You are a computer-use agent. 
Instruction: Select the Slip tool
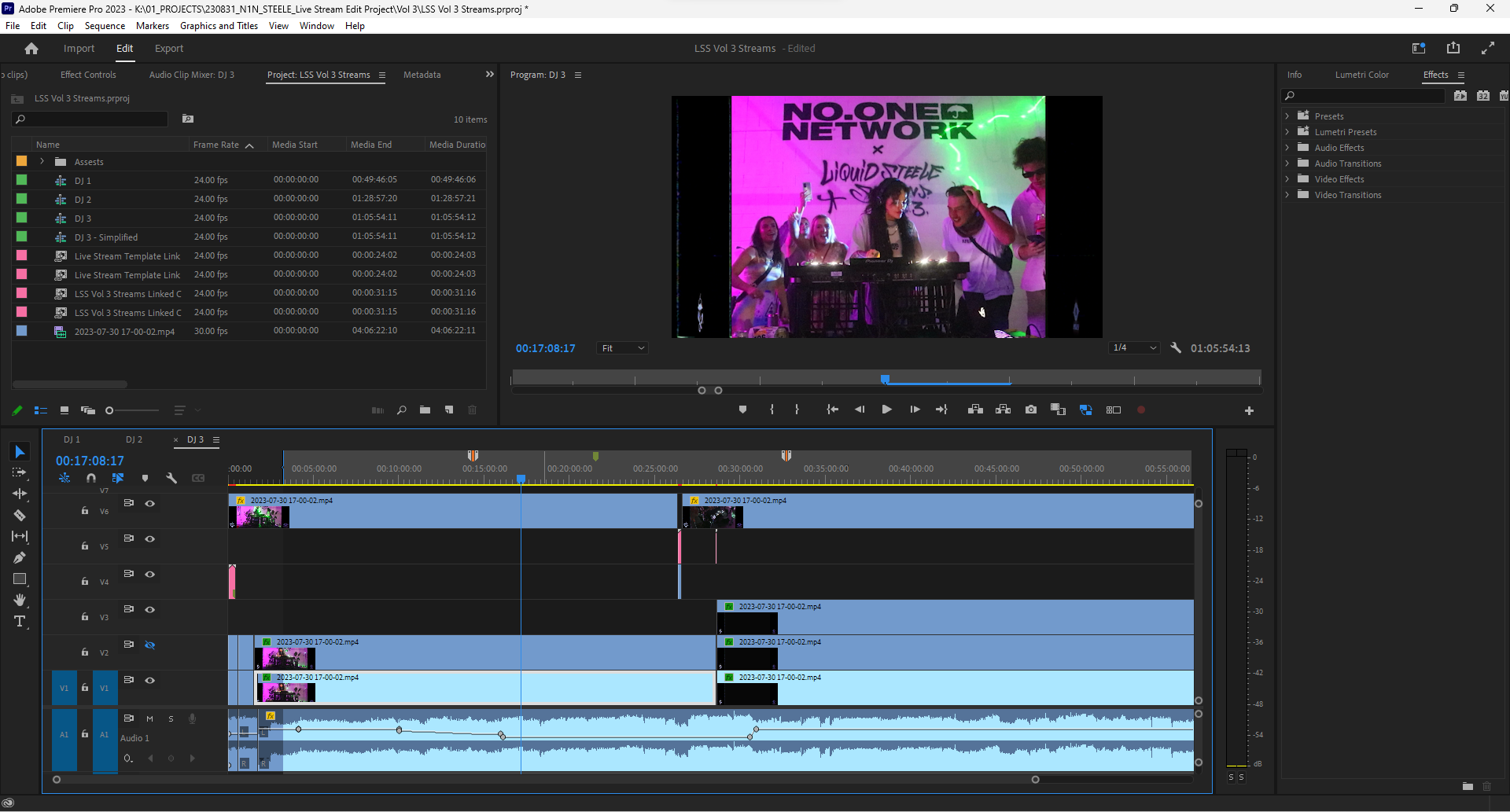pyautogui.click(x=20, y=537)
